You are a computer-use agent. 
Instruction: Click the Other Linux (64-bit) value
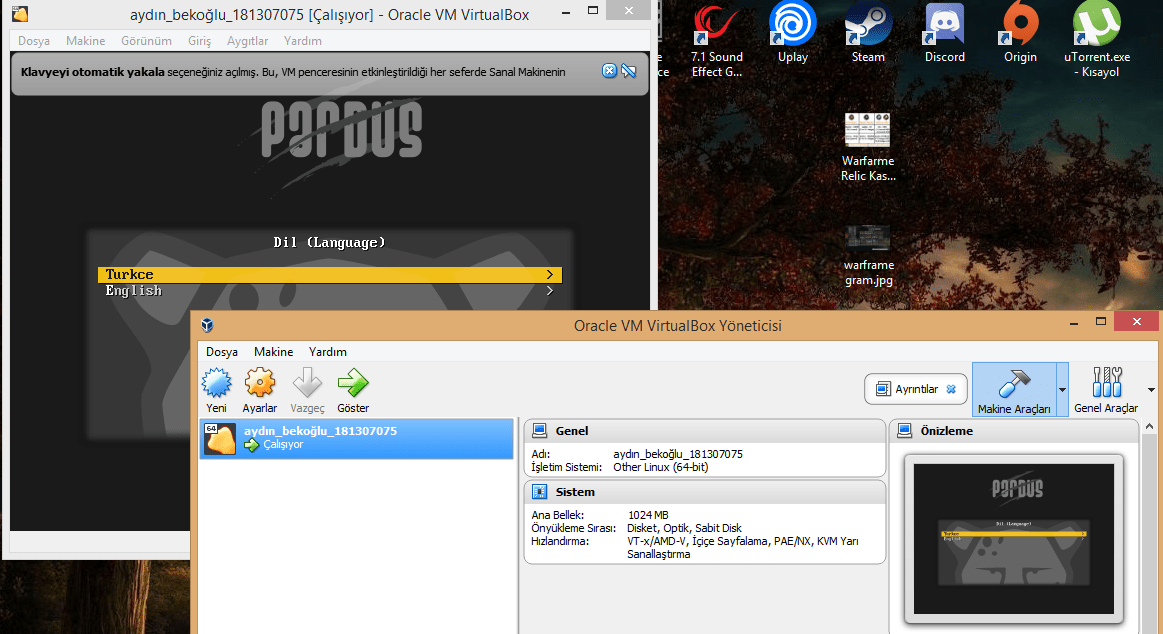[x=661, y=467]
